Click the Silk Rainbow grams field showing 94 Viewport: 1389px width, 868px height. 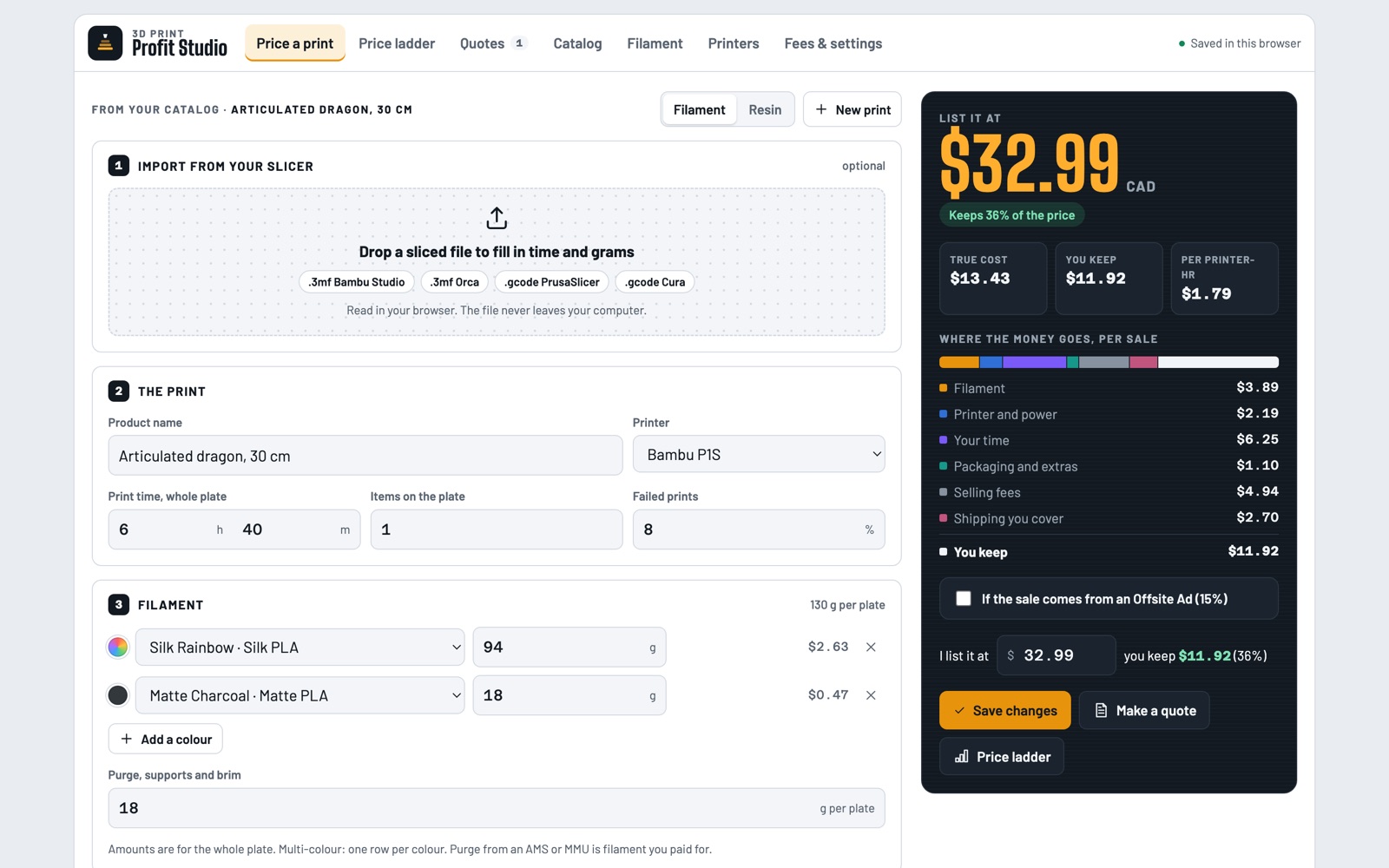pos(569,648)
